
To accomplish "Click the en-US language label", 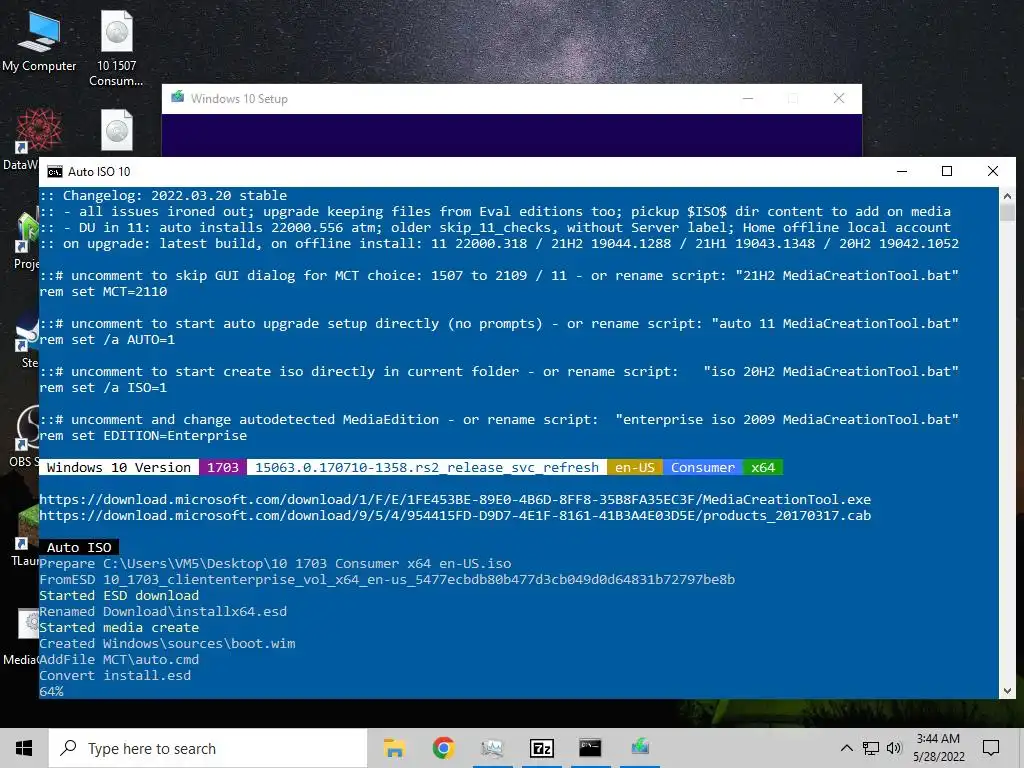I will point(635,468).
